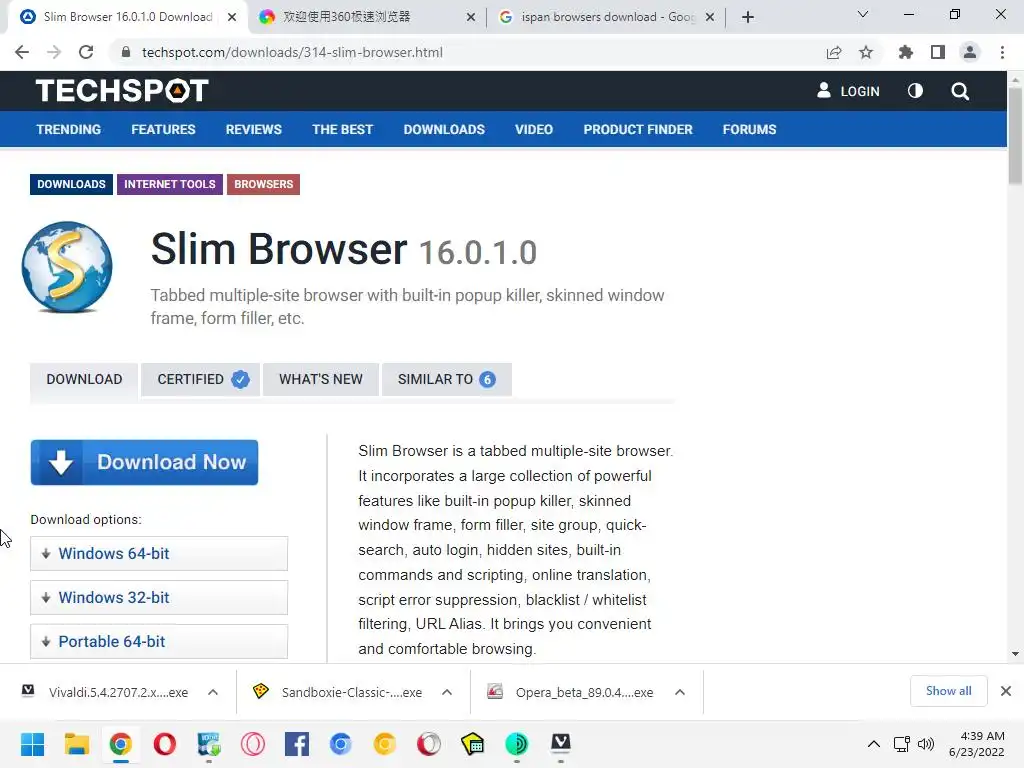1024x768 pixels.
Task: Click the browser forward arrow
Action: pos(54,52)
